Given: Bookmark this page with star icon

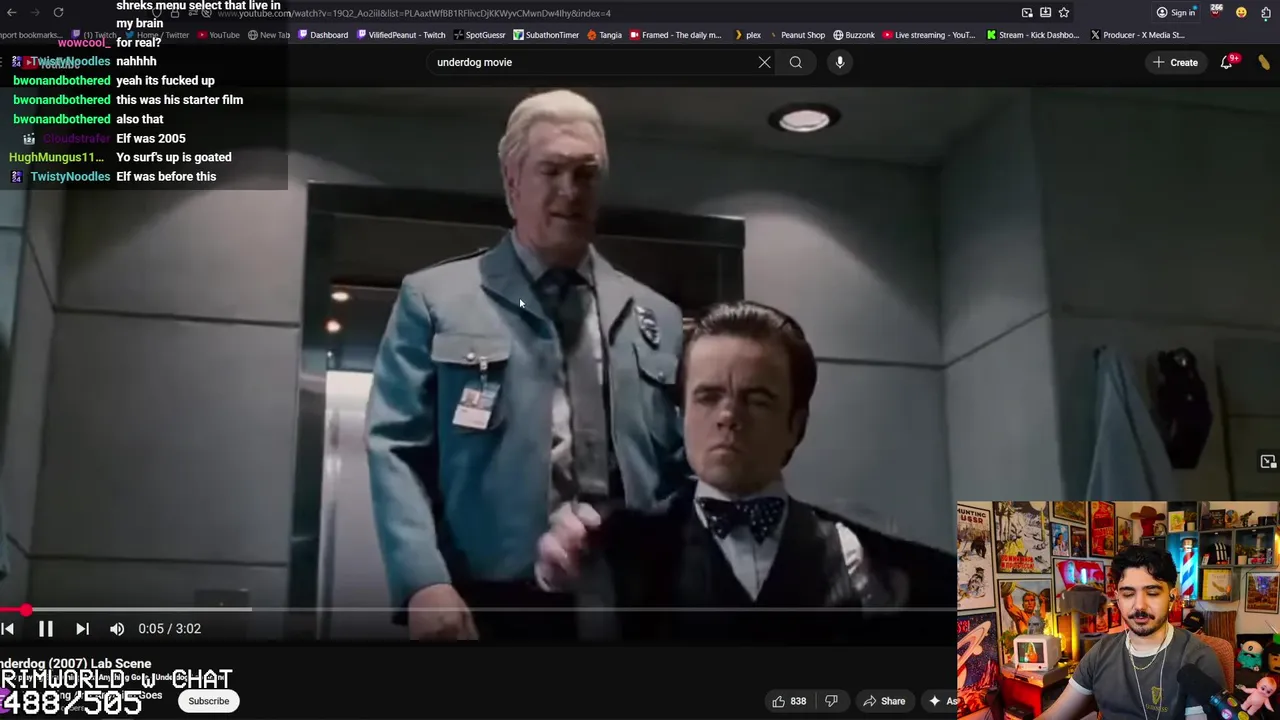Looking at the screenshot, I should coord(1064,13).
